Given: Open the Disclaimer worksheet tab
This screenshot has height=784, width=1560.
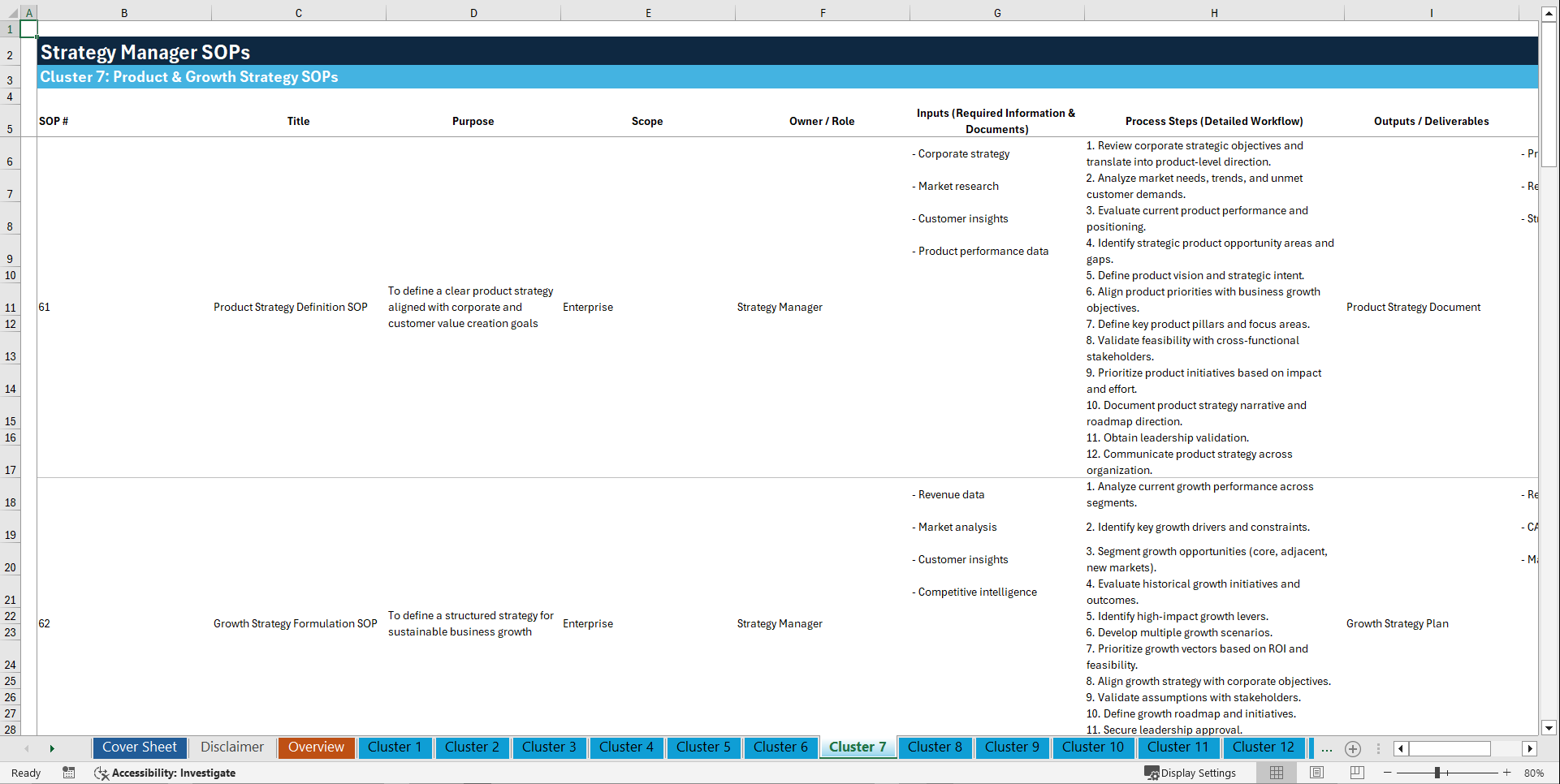Looking at the screenshot, I should pos(231,747).
